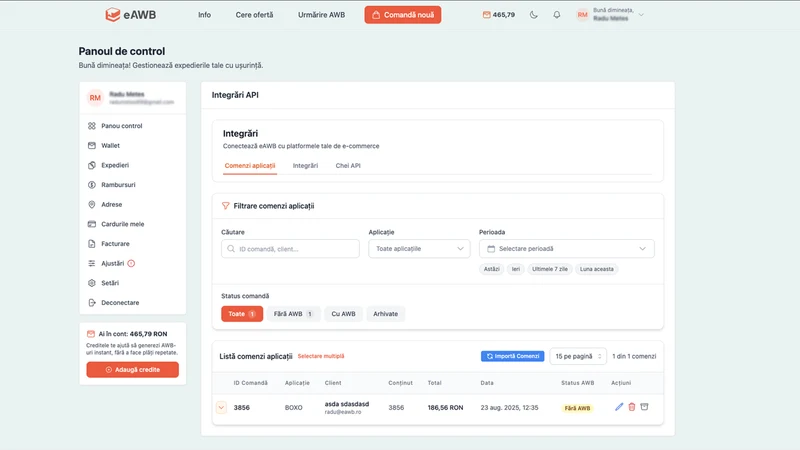Click Adrese pin sidebar icon
Viewport: 800px width, 450px height.
[92, 205]
